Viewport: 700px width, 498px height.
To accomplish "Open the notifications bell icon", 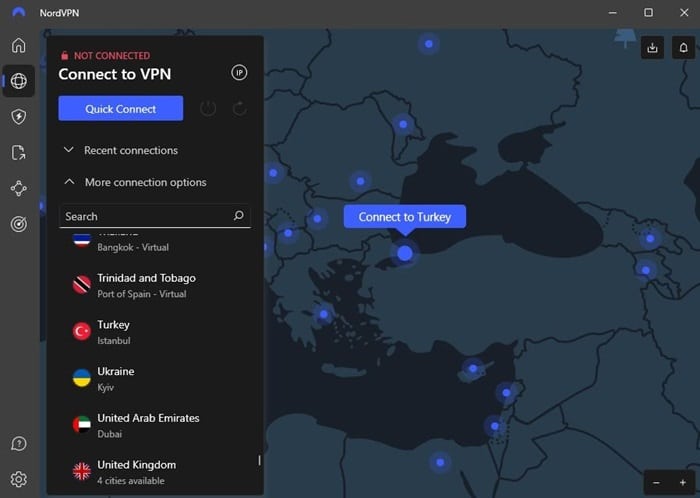I will (x=683, y=47).
